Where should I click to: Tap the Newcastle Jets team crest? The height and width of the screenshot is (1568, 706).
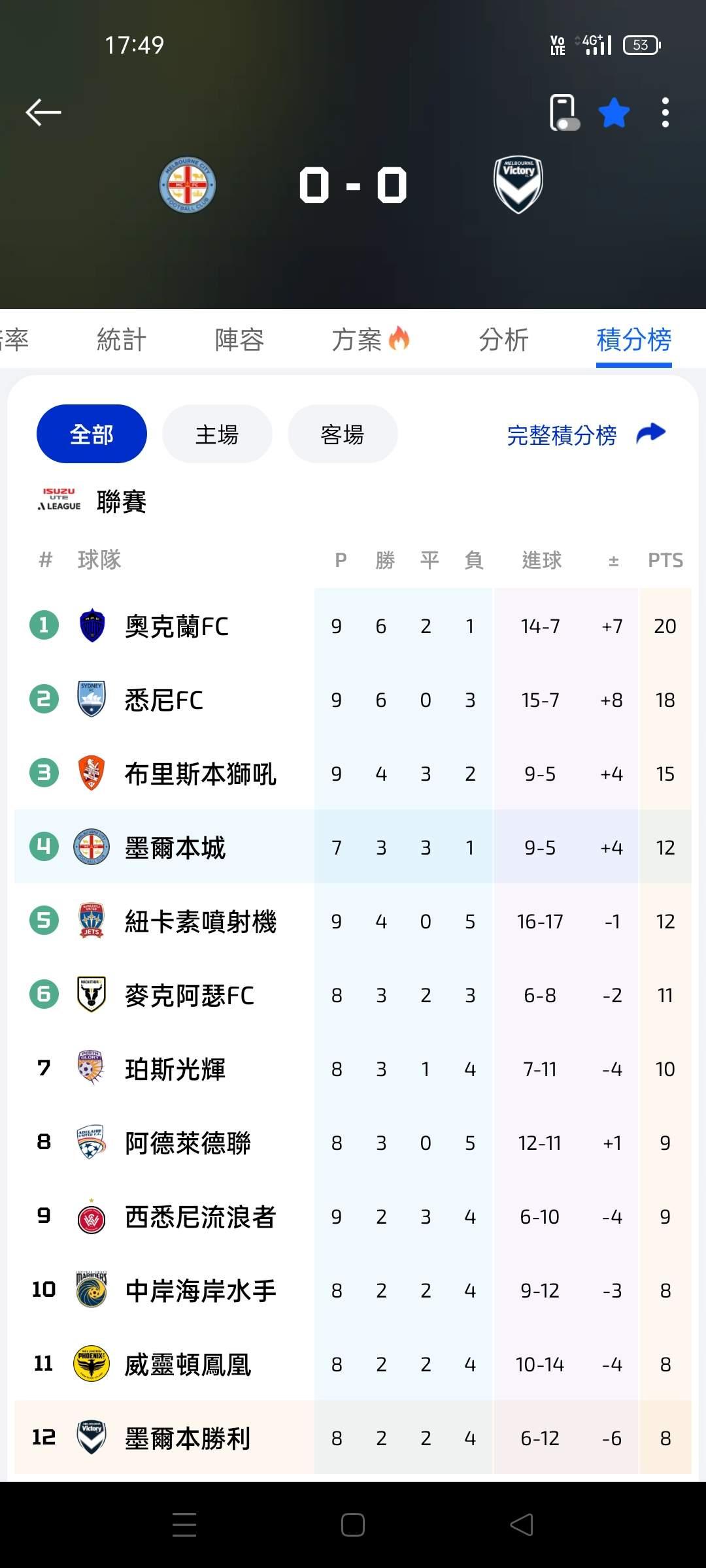point(92,921)
